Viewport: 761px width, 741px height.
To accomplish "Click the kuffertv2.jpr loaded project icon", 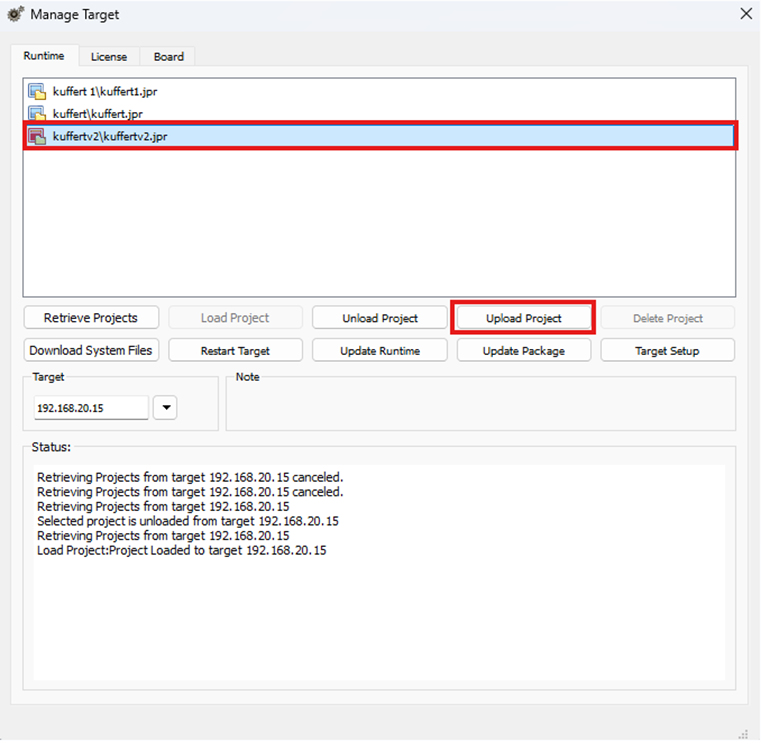I will tap(37, 136).
